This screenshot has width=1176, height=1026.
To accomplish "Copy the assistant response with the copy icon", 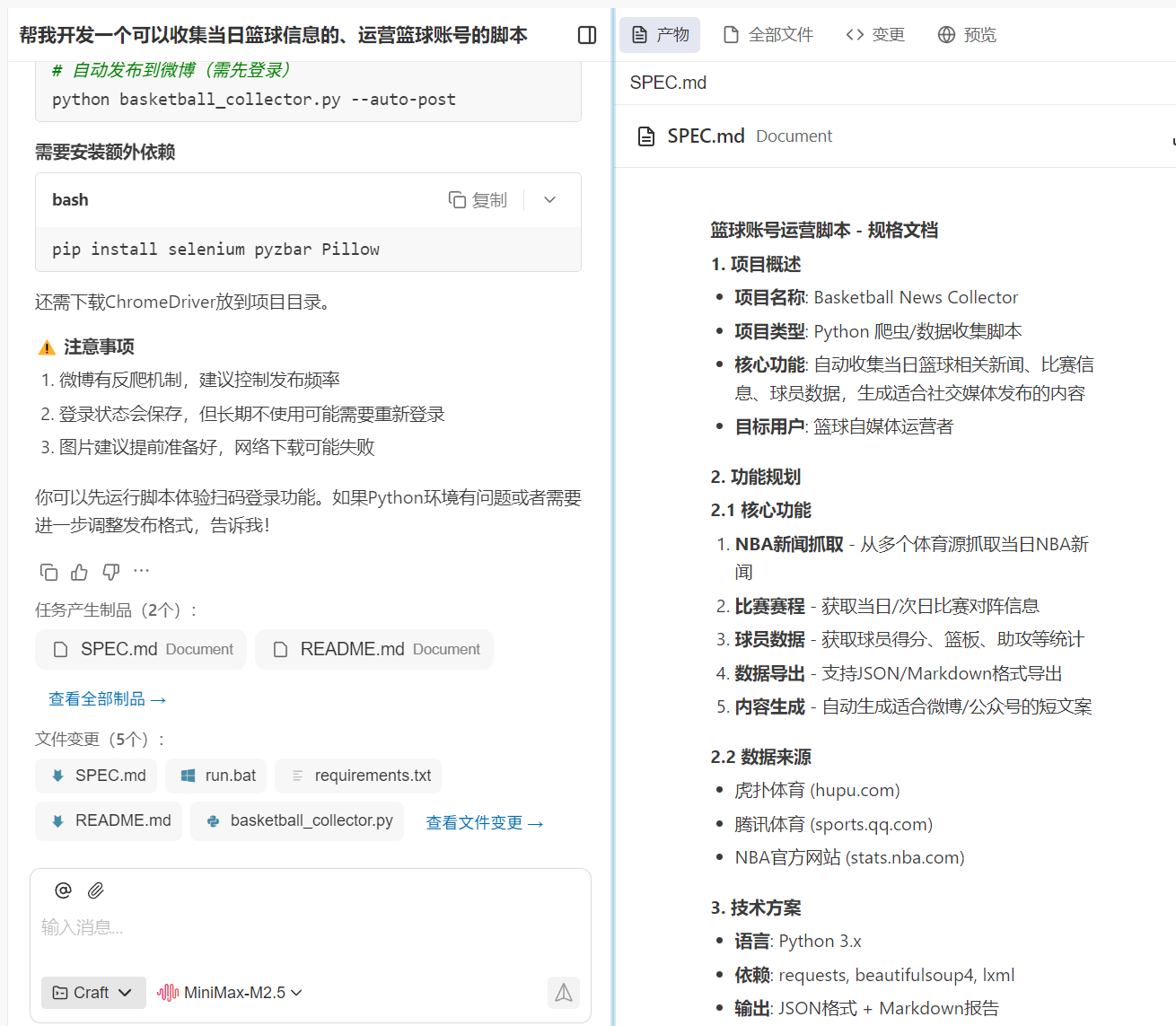I will (x=48, y=572).
